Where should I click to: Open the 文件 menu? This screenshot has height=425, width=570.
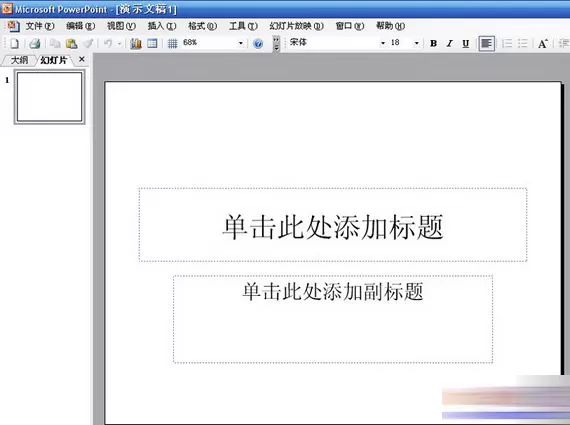tap(40, 26)
